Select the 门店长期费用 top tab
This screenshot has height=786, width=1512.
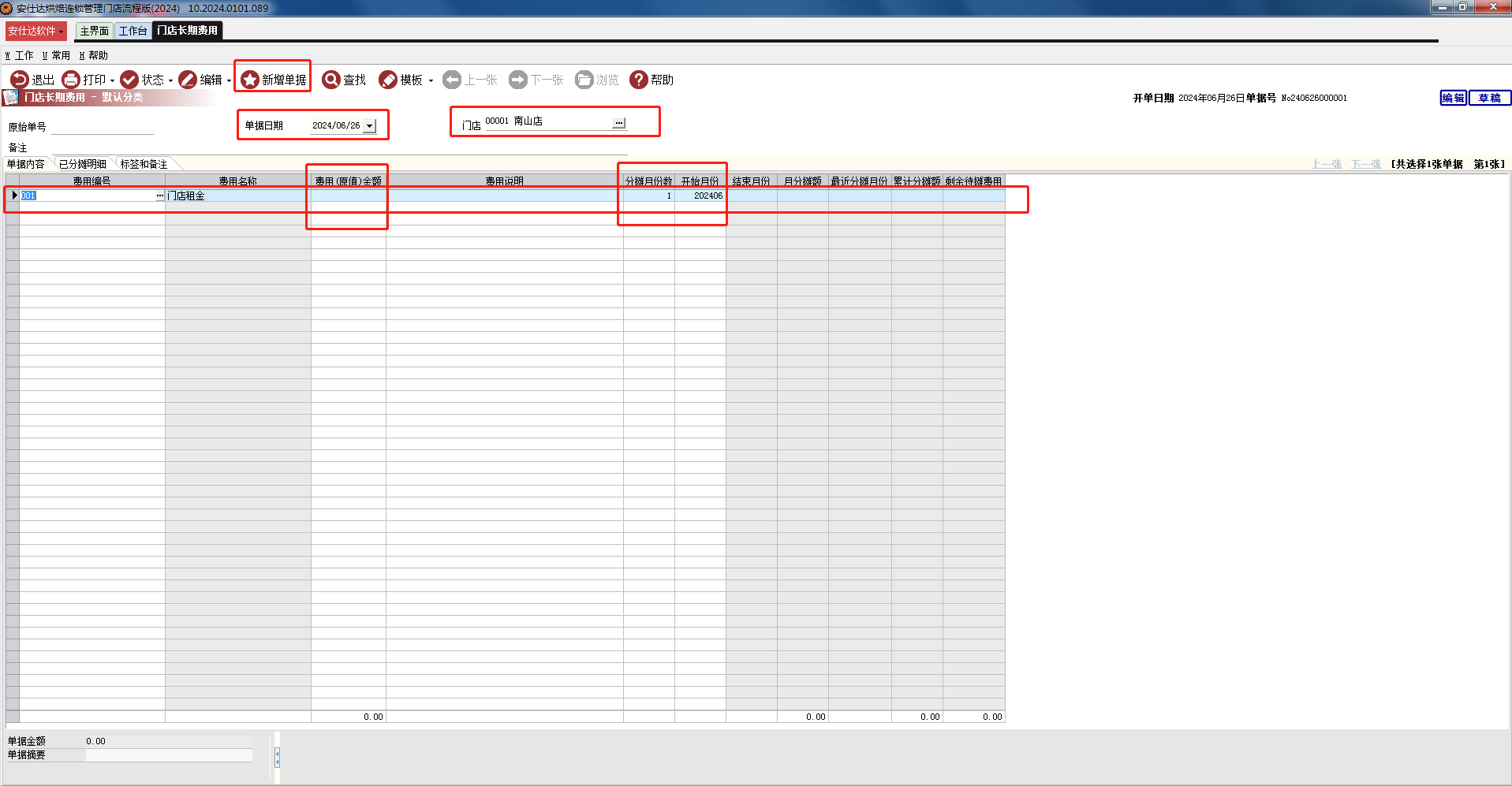187,31
